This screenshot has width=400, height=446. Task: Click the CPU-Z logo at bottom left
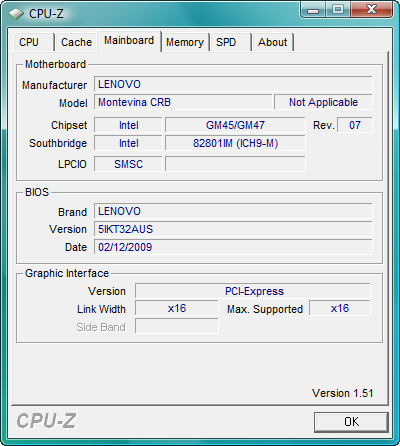tap(46, 421)
